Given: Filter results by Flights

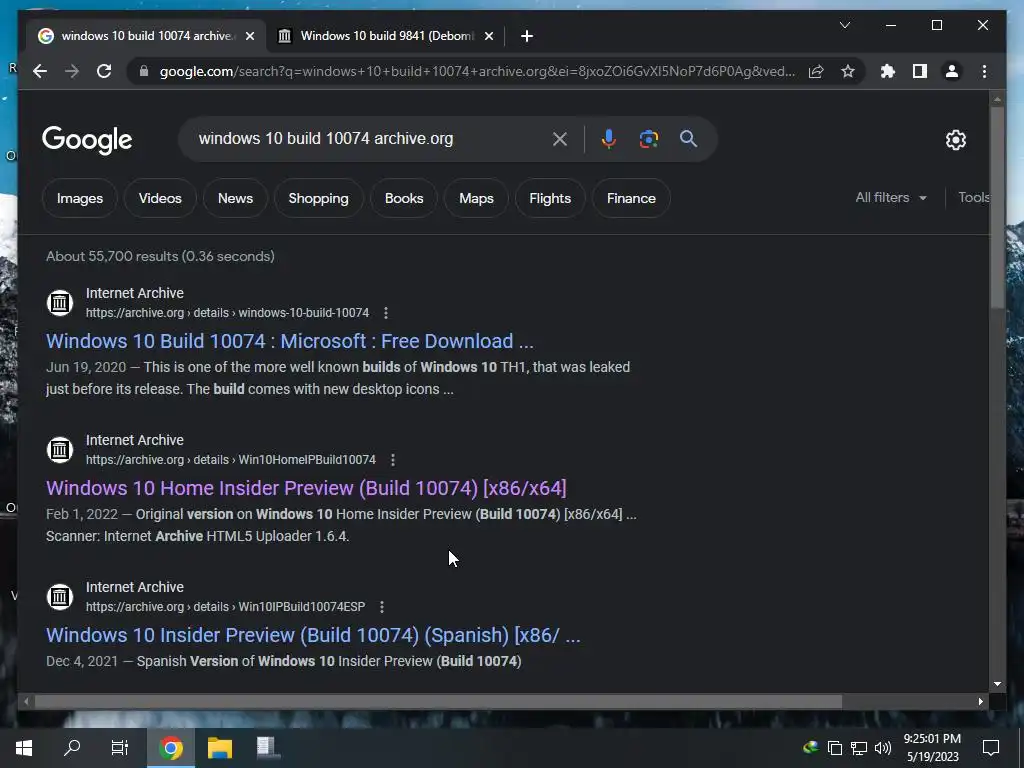Looking at the screenshot, I should tap(550, 198).
